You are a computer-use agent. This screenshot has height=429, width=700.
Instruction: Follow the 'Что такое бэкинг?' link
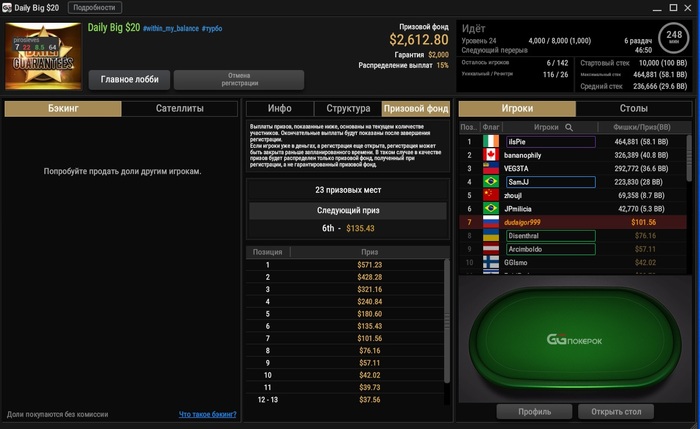click(x=208, y=414)
